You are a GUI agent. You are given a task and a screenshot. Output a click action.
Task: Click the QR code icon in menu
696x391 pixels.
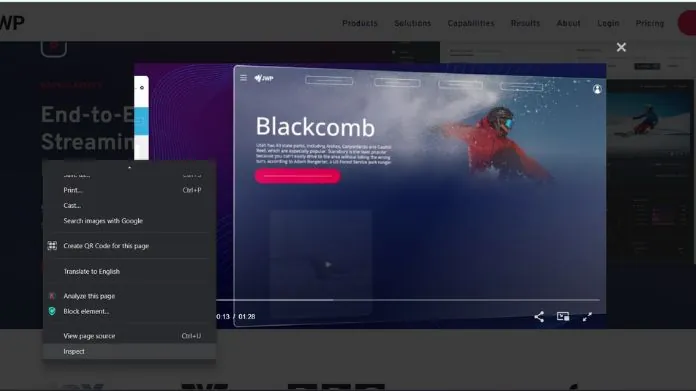point(52,245)
